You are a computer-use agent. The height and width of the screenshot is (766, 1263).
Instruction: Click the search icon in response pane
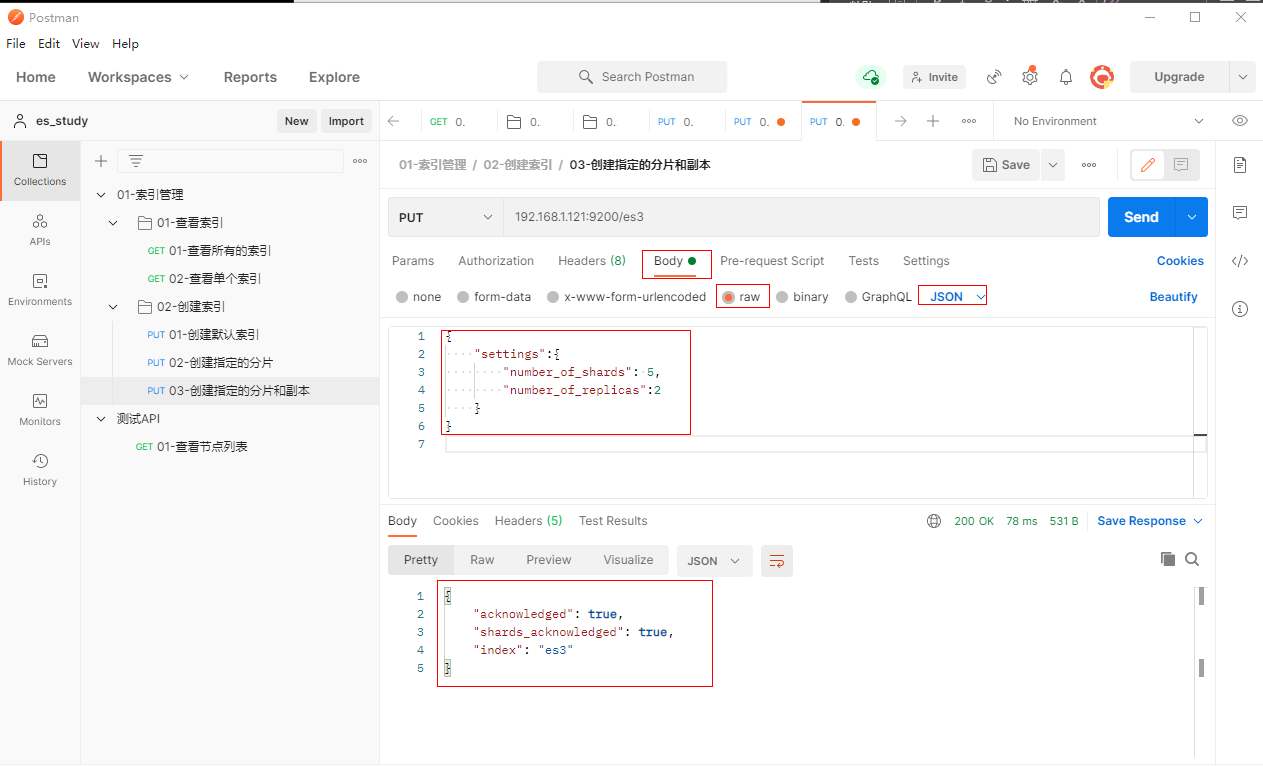[x=1192, y=560]
